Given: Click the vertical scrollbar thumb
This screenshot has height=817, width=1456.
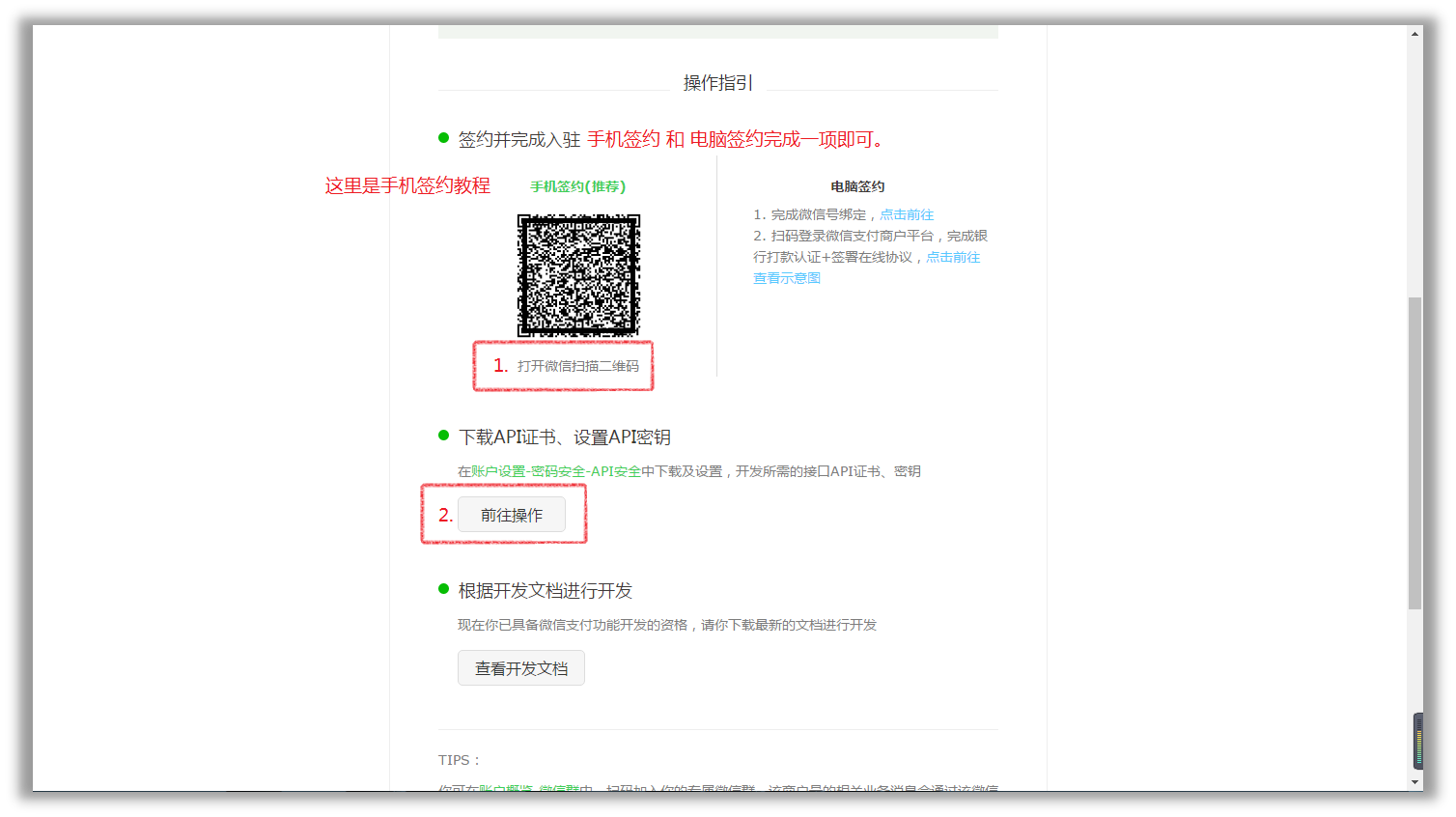Looking at the screenshot, I should click(x=1415, y=453).
